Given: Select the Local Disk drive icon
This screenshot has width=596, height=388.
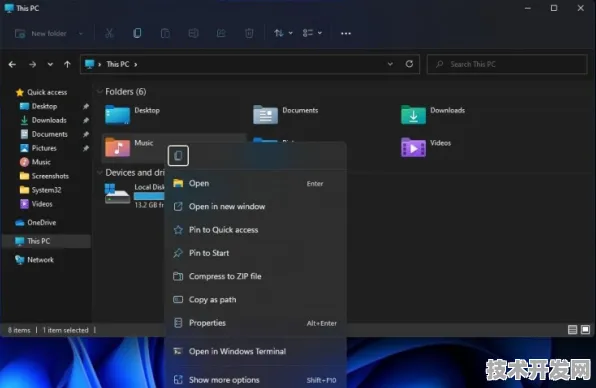Looking at the screenshot, I should point(117,194).
